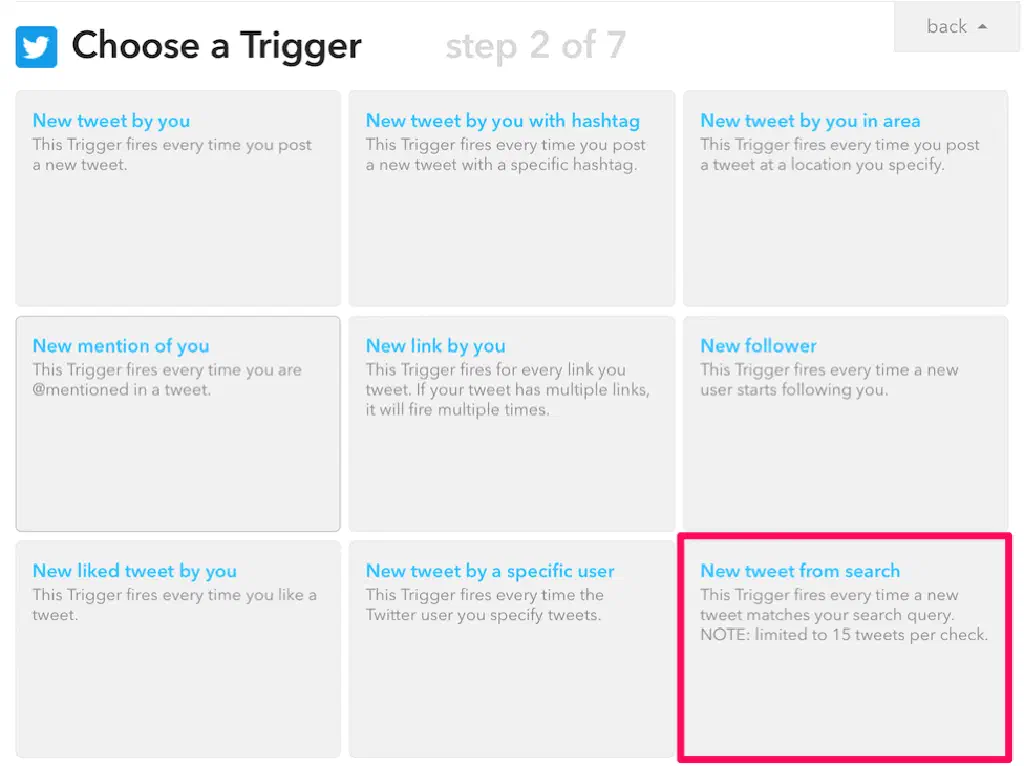Click the "Choose a Trigger" heading
Viewport: 1024px width, 766px height.
point(216,46)
